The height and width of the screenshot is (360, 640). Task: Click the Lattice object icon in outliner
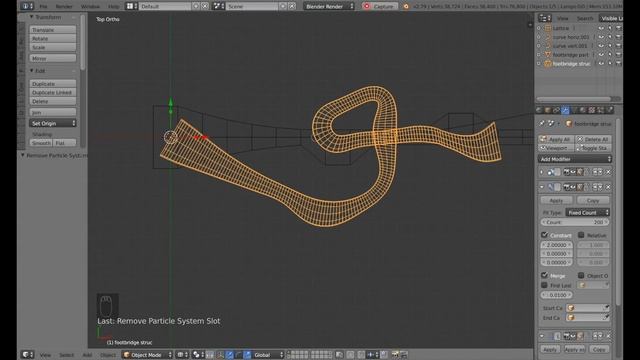548,28
